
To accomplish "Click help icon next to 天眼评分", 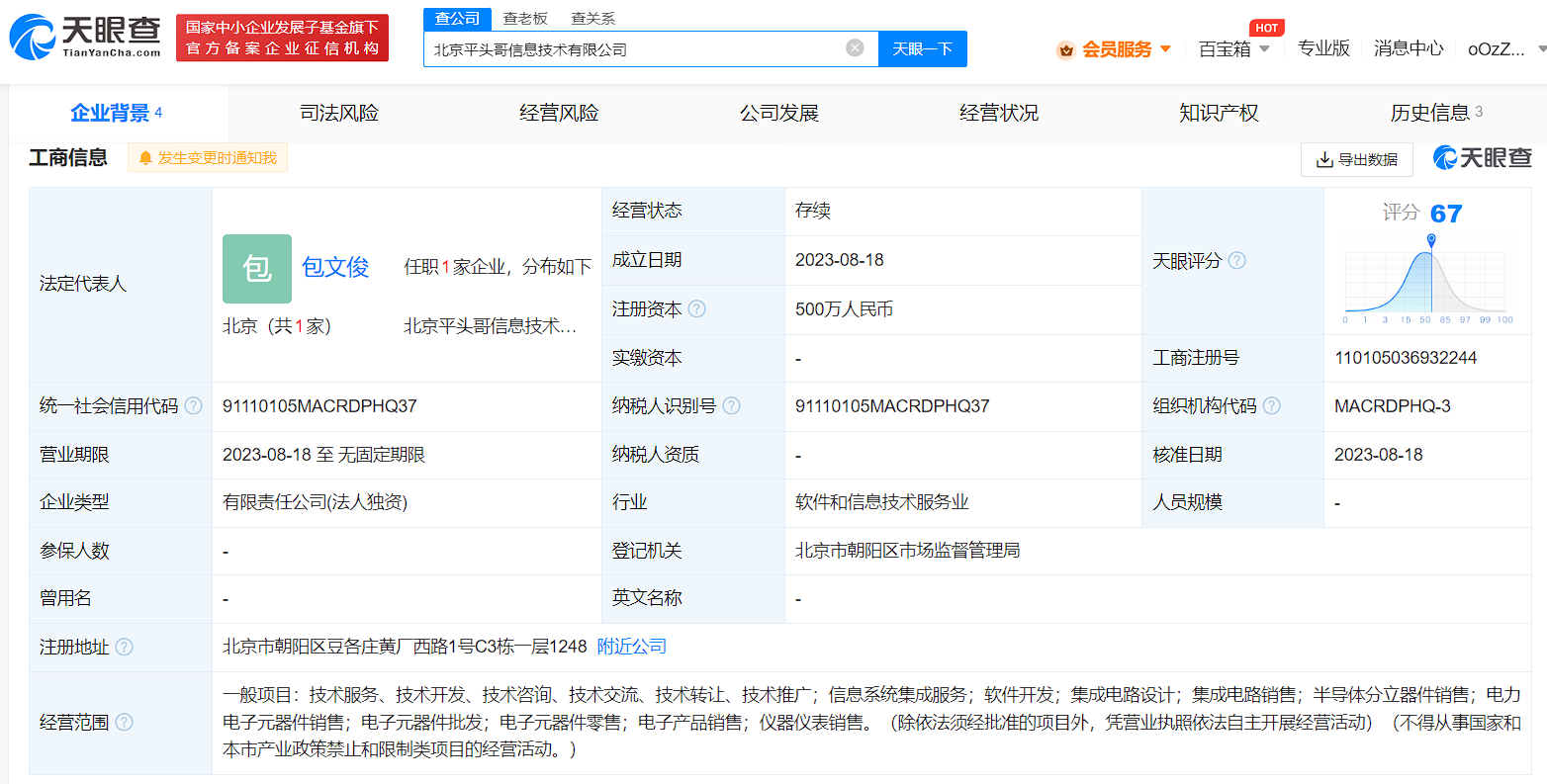I will [x=1237, y=261].
